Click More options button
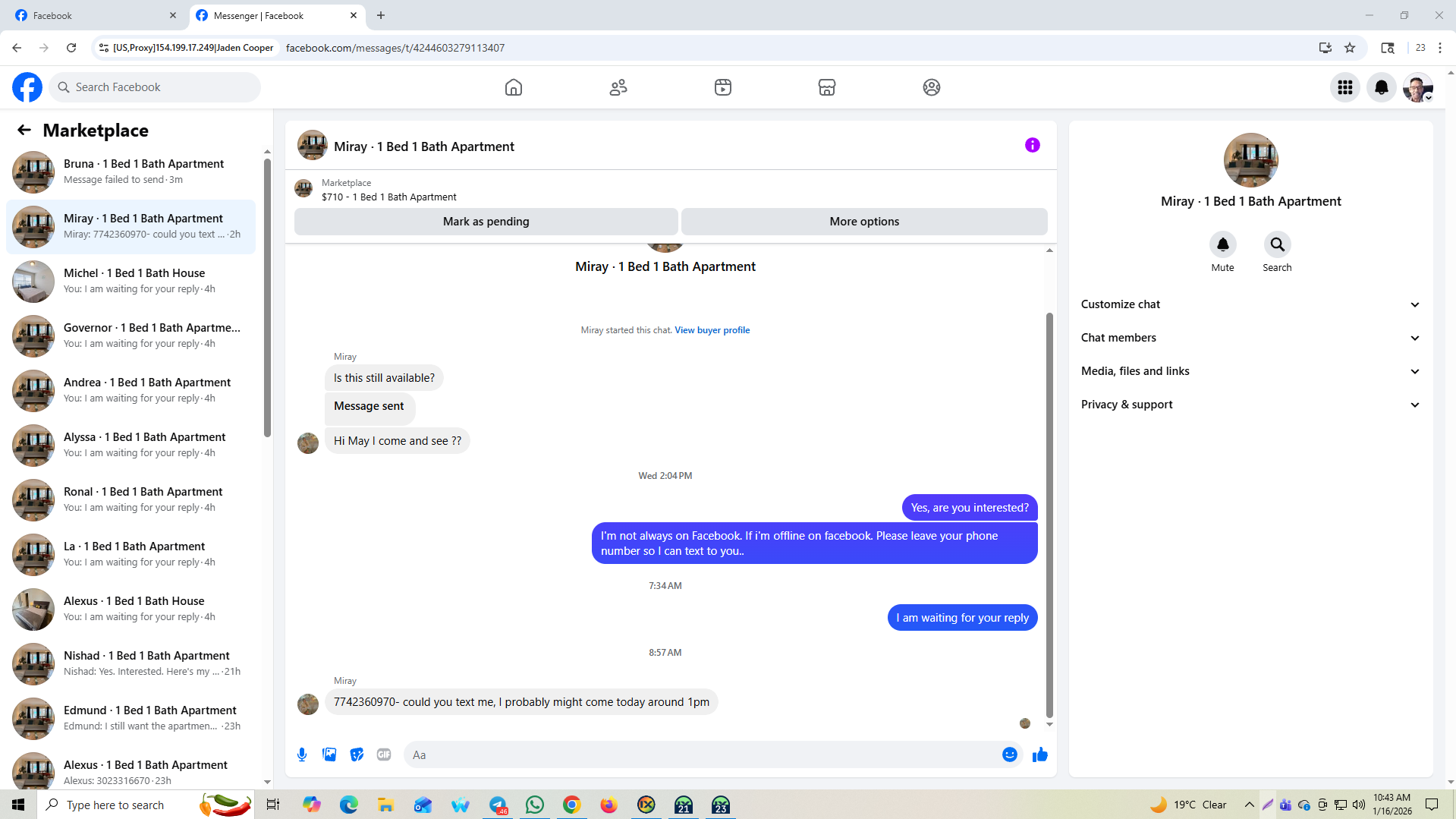 [864, 222]
